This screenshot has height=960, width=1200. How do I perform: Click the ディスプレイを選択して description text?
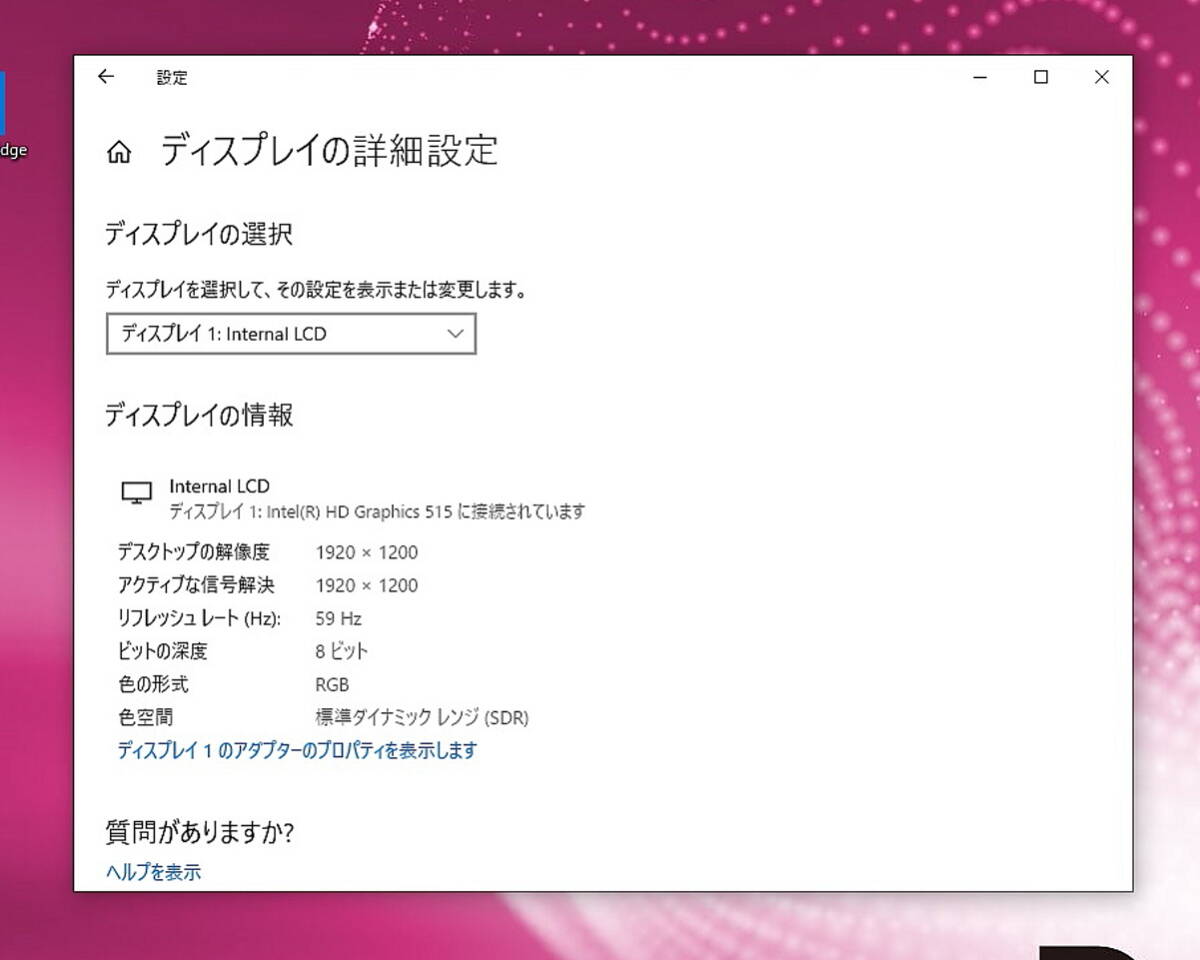tap(316, 290)
